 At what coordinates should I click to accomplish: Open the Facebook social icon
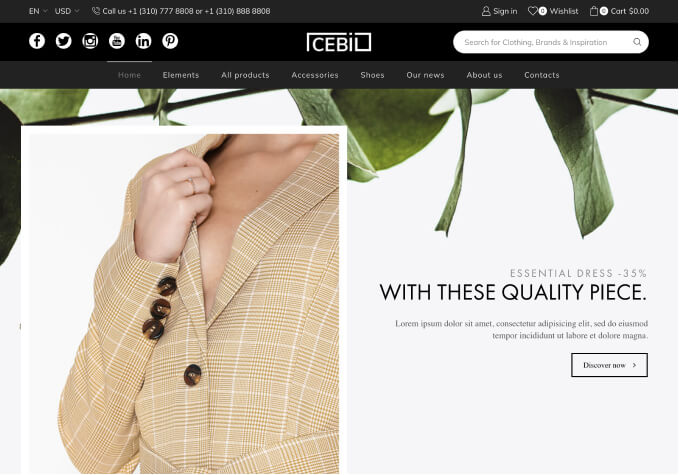(x=37, y=41)
